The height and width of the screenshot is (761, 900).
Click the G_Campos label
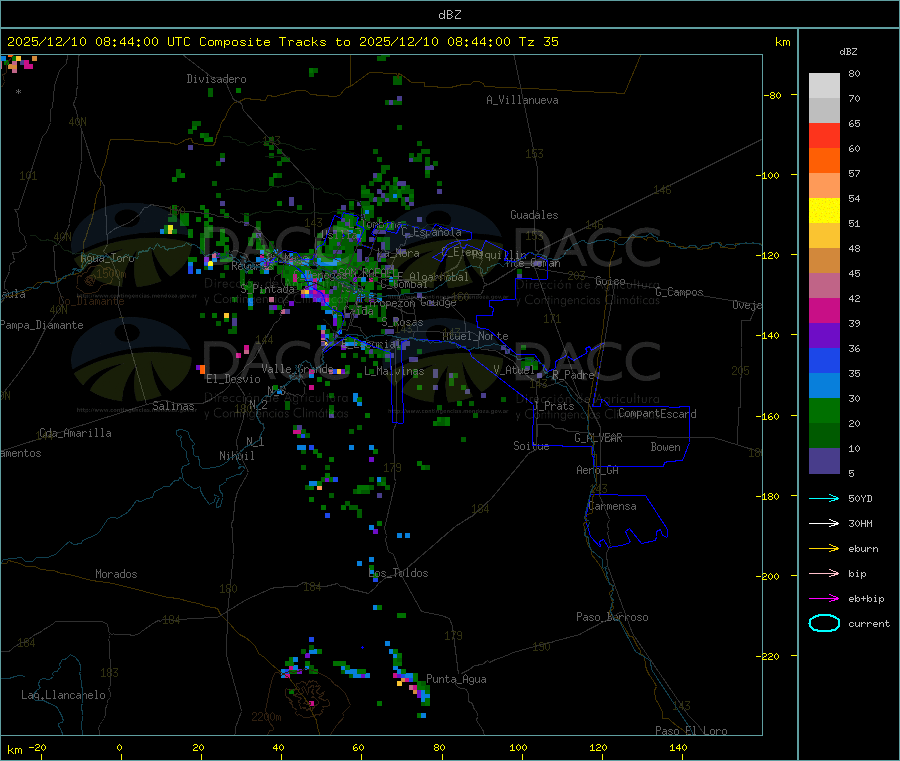coord(680,292)
